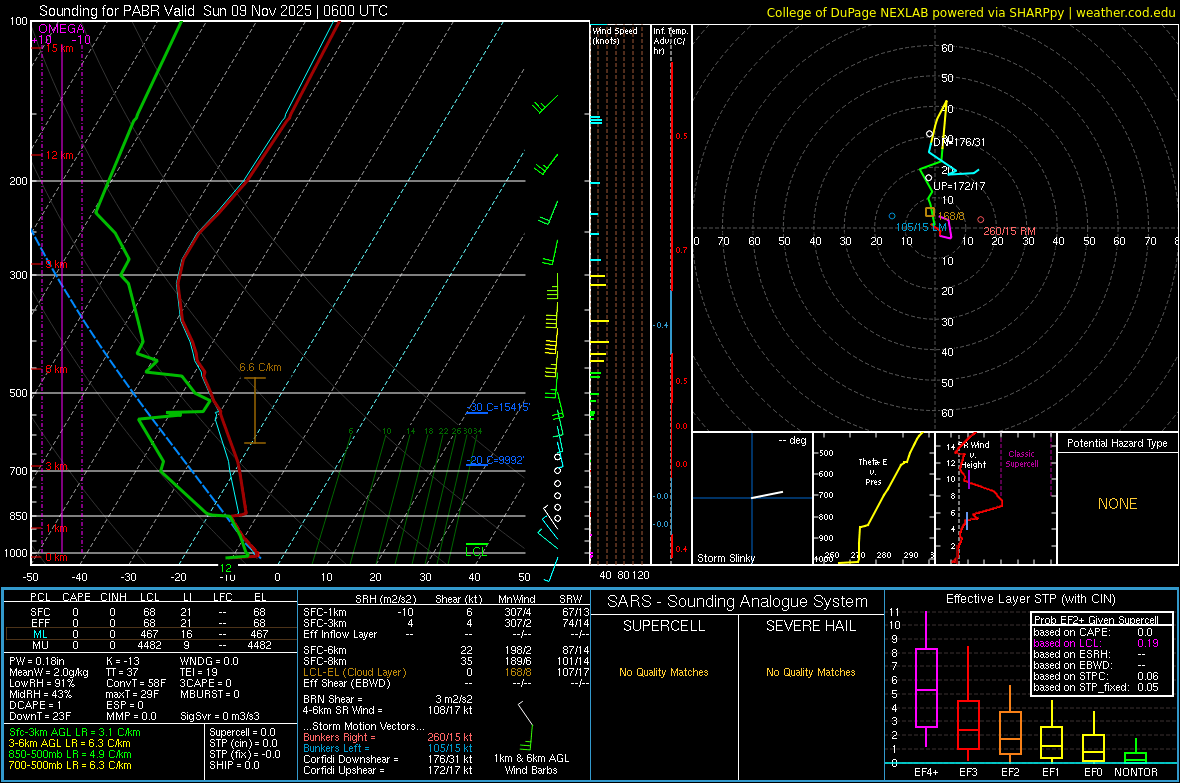Click the K = -13 index
Image resolution: width=1180 pixels, height=783 pixels.
click(x=123, y=661)
